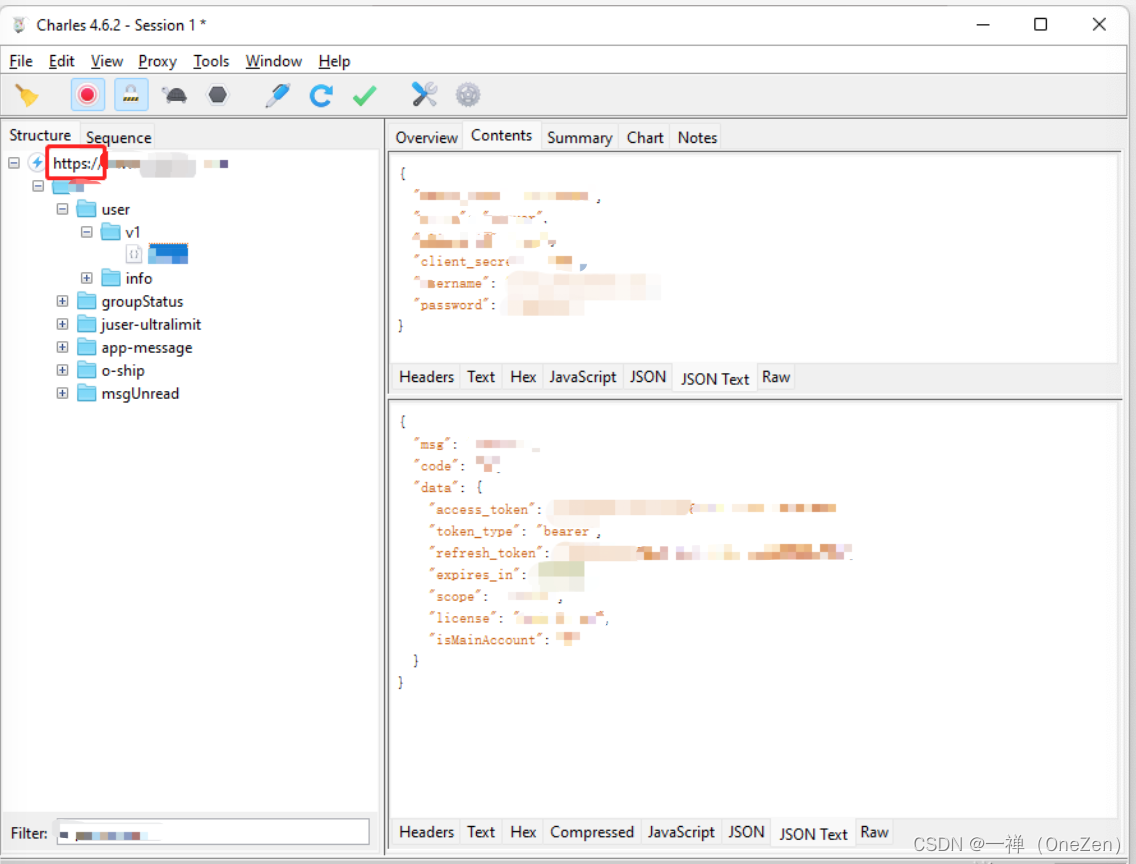The width and height of the screenshot is (1136, 864).
Task: Select the msgUnread folder row
Action: click(x=128, y=393)
